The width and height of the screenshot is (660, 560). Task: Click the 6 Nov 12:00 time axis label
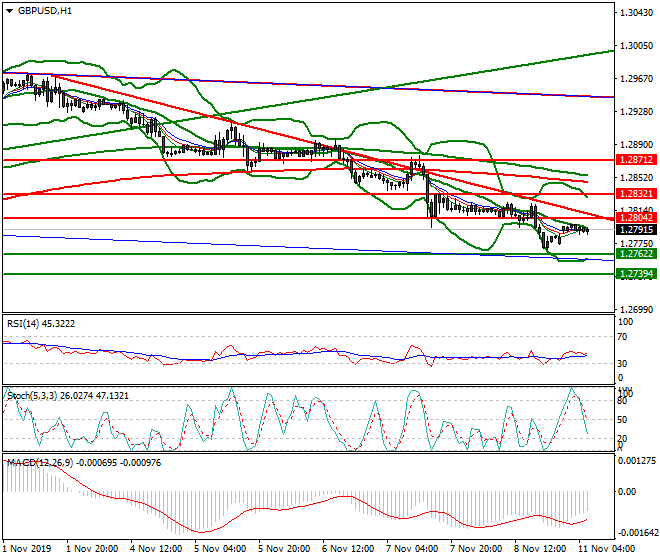tap(348, 549)
